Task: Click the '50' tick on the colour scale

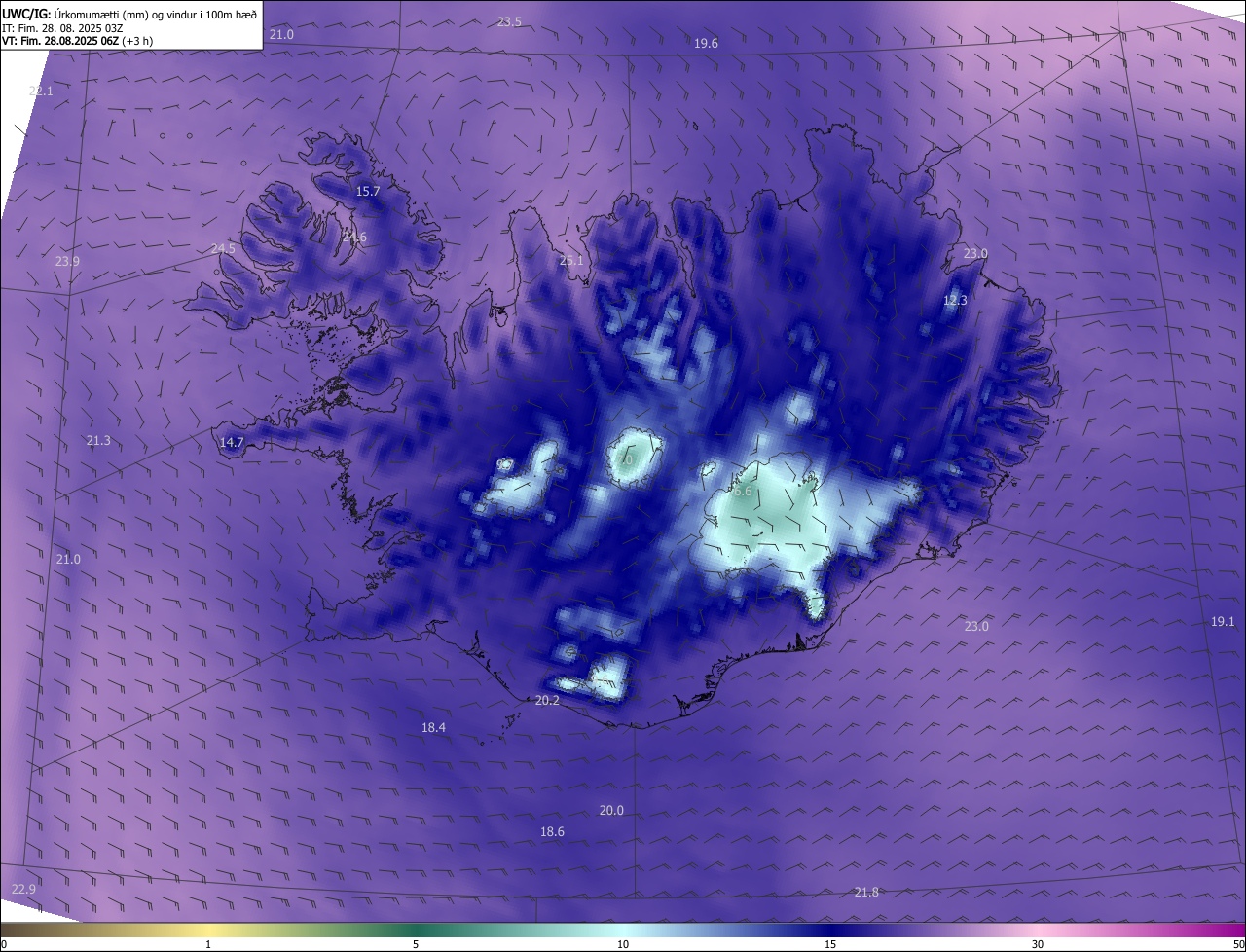Action: [x=1238, y=944]
